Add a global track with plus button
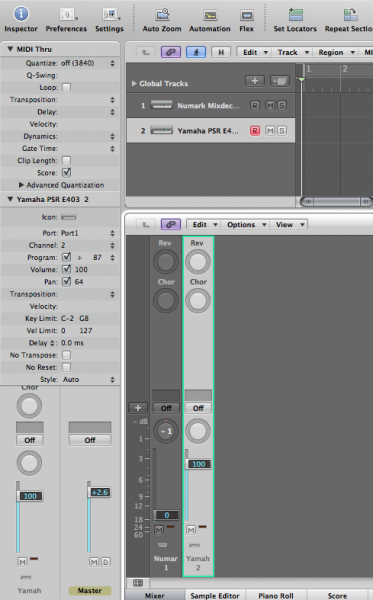Image resolution: width=373 pixels, height=600 pixels. [x=255, y=81]
